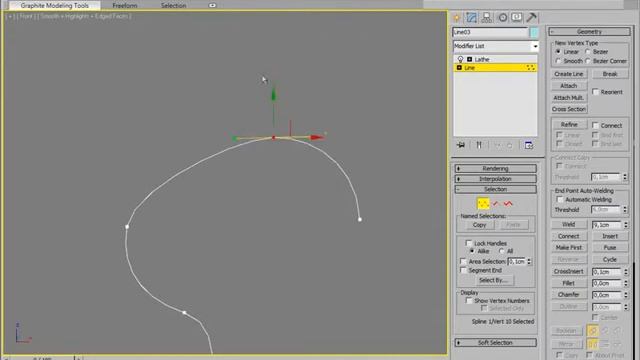Select Smooth new vertex type
Image resolution: width=640 pixels, height=360 pixels.
click(x=558, y=61)
